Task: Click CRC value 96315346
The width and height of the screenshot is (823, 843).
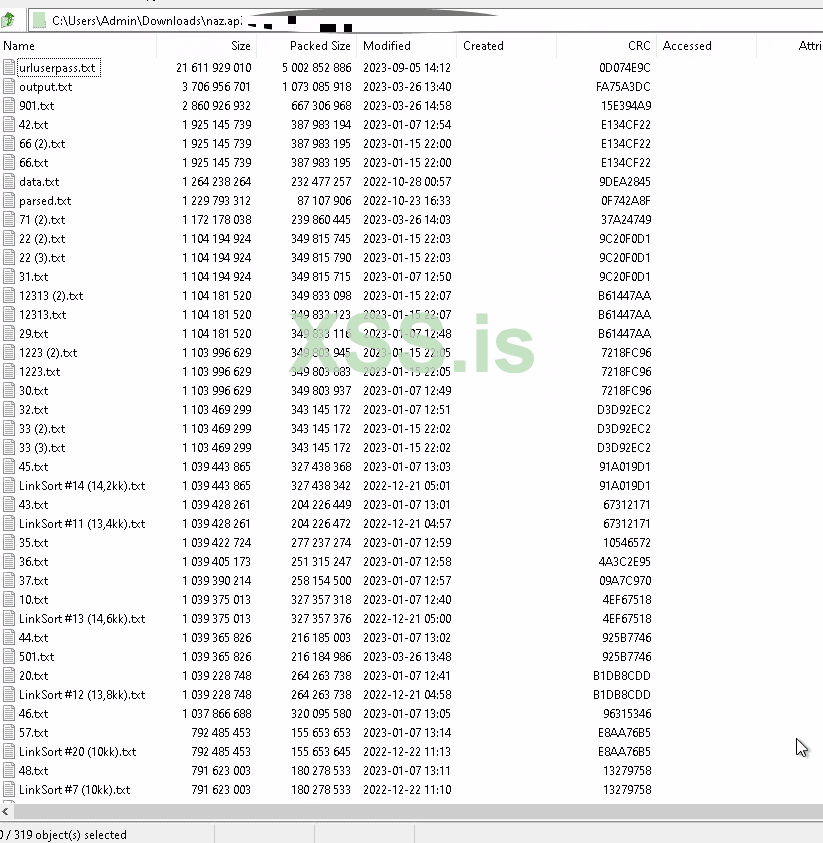Action: pyautogui.click(x=627, y=713)
